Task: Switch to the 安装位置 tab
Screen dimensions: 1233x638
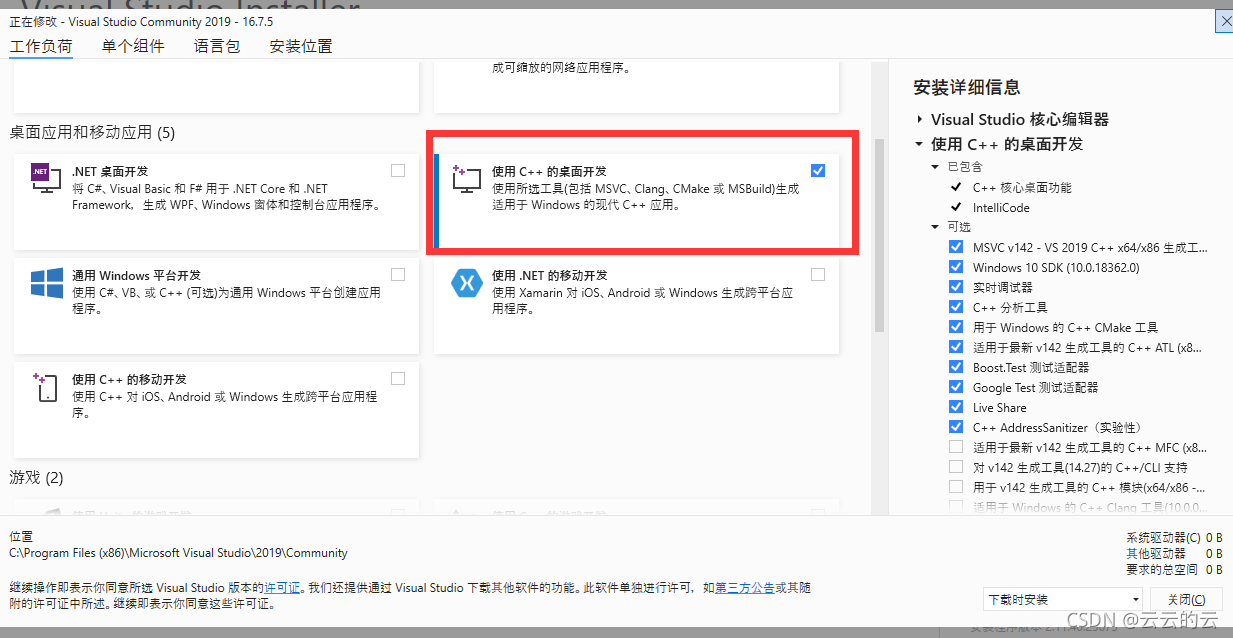Action: pyautogui.click(x=301, y=46)
